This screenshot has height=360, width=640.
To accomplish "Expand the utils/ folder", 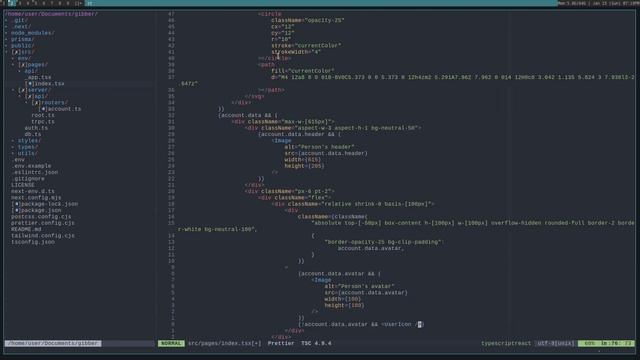I will (28, 153).
